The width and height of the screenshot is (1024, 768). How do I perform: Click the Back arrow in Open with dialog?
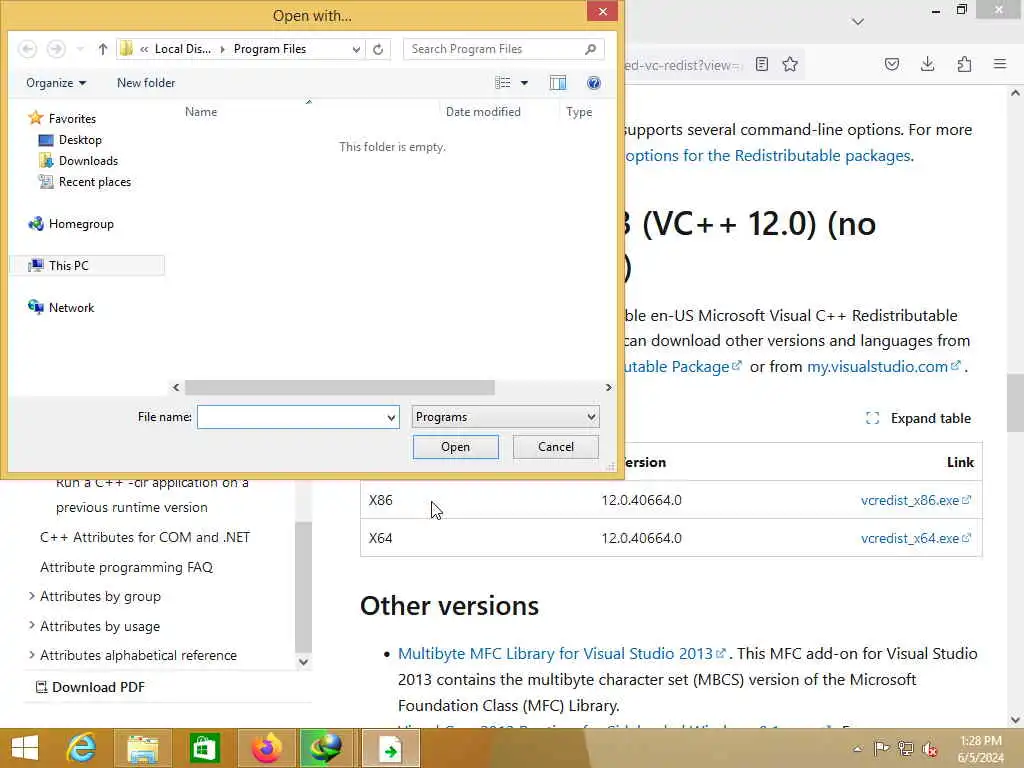[27, 49]
